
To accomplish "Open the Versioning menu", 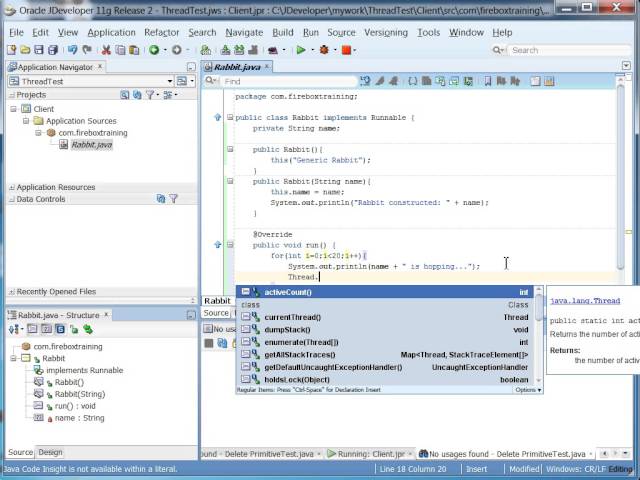I will coord(386,32).
